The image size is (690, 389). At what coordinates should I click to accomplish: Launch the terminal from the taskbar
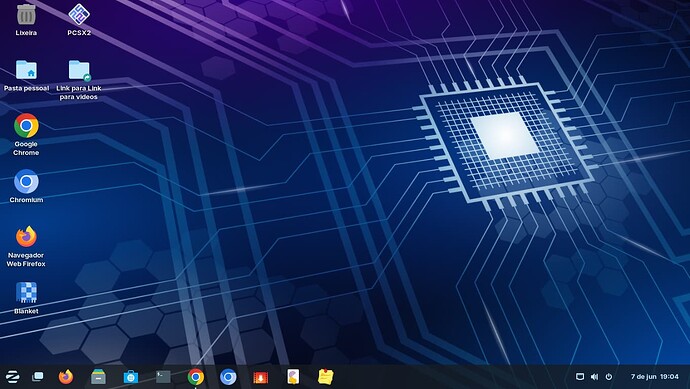click(x=163, y=377)
